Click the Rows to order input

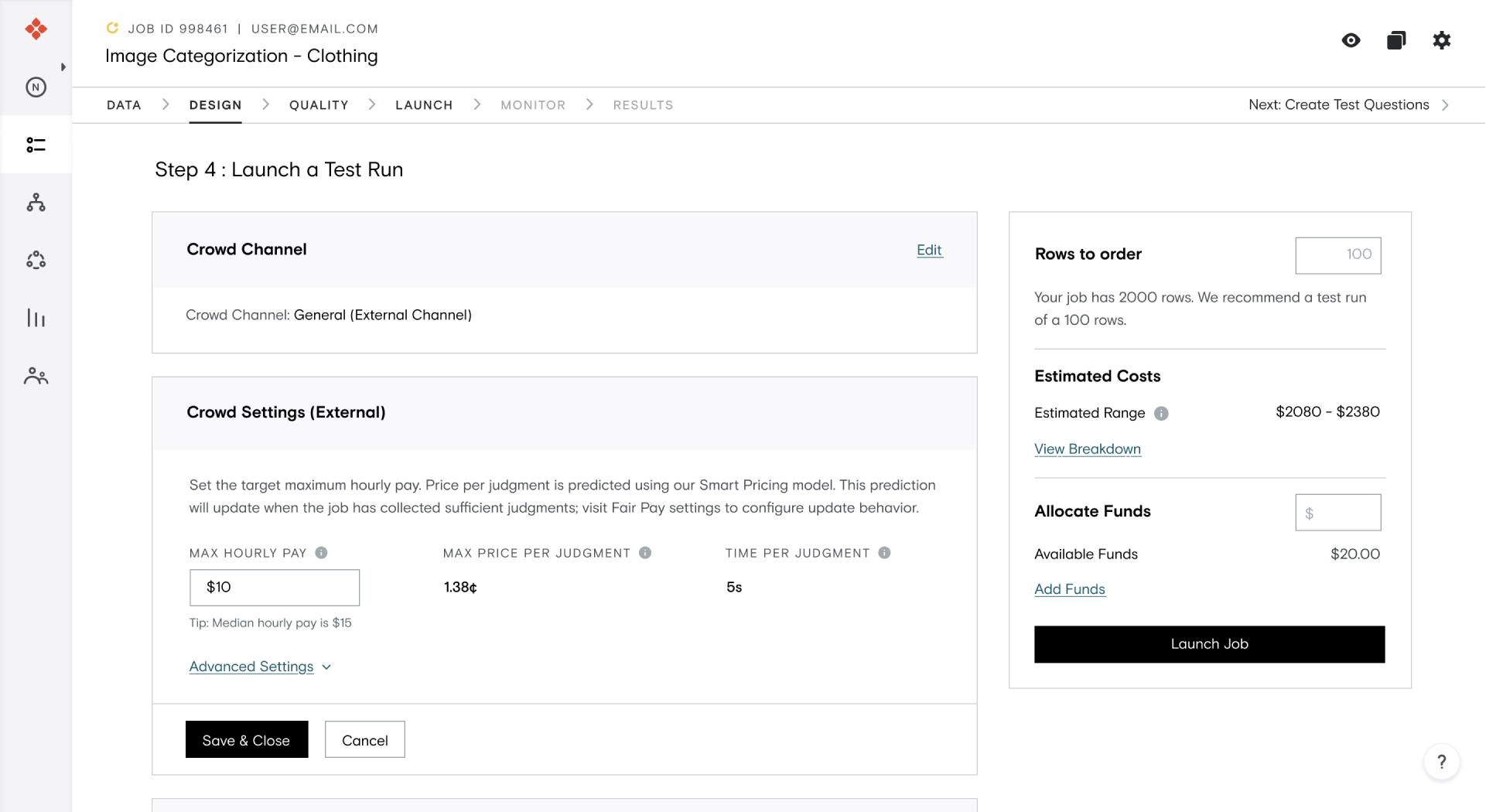(x=1338, y=255)
